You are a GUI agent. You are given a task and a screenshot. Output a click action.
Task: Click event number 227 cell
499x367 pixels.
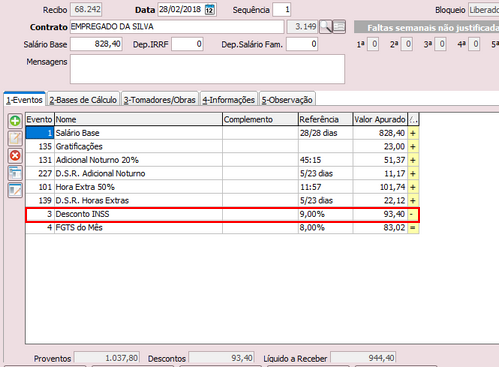(x=40, y=173)
